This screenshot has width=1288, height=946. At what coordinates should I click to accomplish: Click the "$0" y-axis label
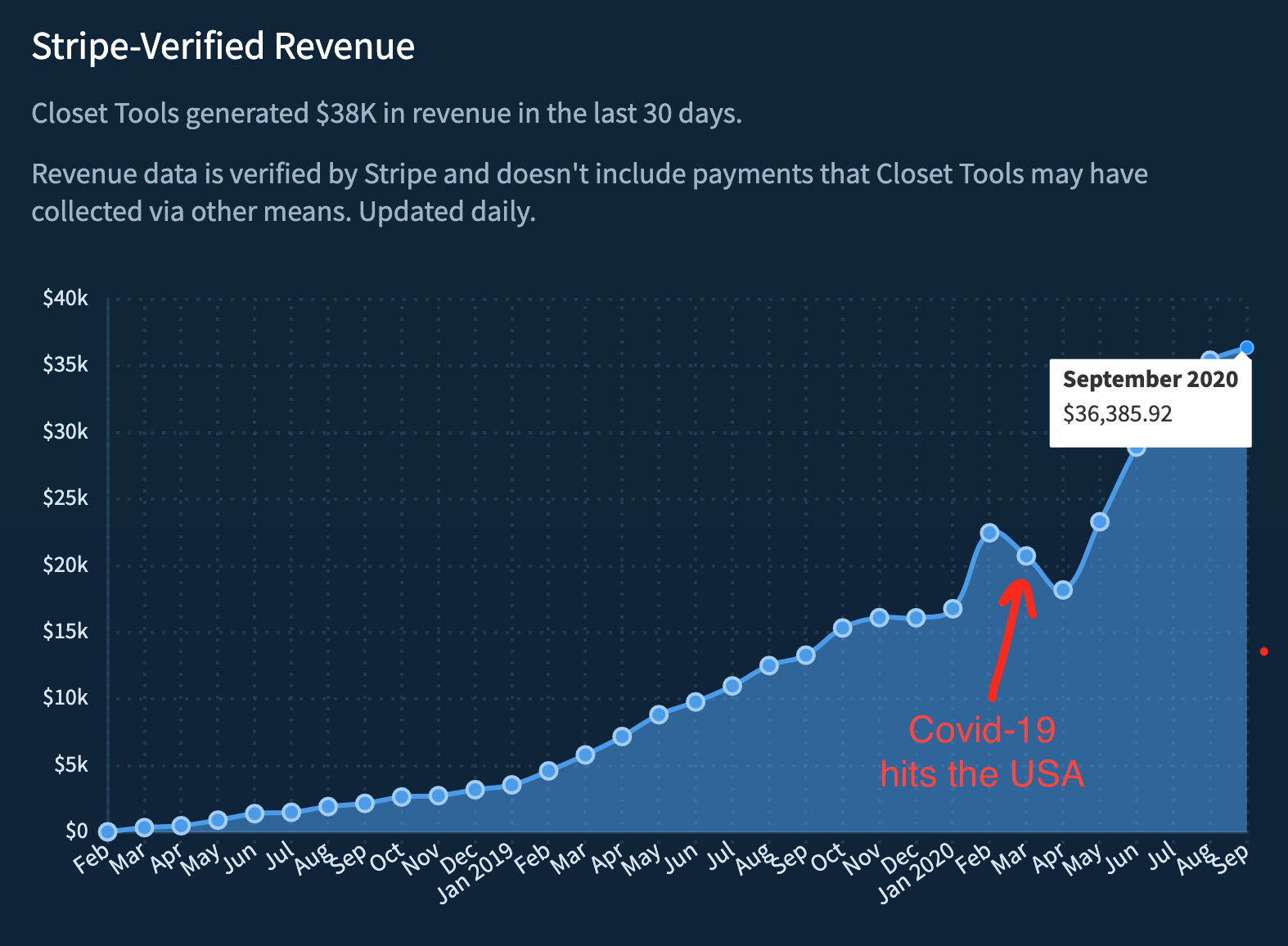pyautogui.click(x=76, y=831)
